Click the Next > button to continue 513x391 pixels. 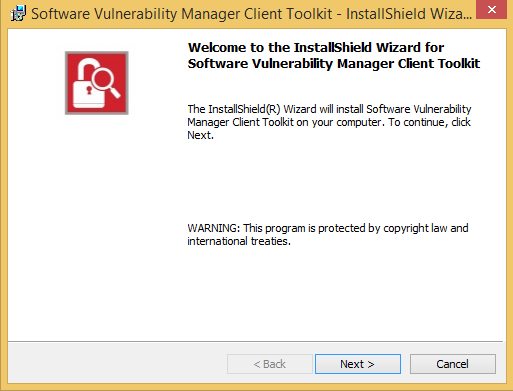pos(358,364)
